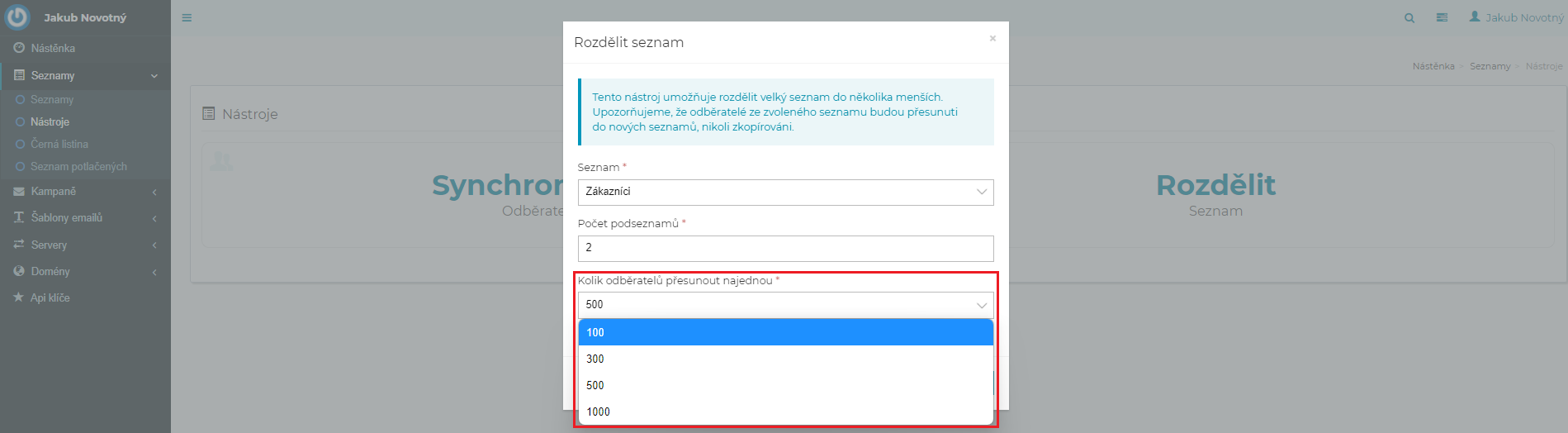This screenshot has width=1568, height=433.
Task: Click the Počet podseznamů input field
Action: click(x=785, y=248)
